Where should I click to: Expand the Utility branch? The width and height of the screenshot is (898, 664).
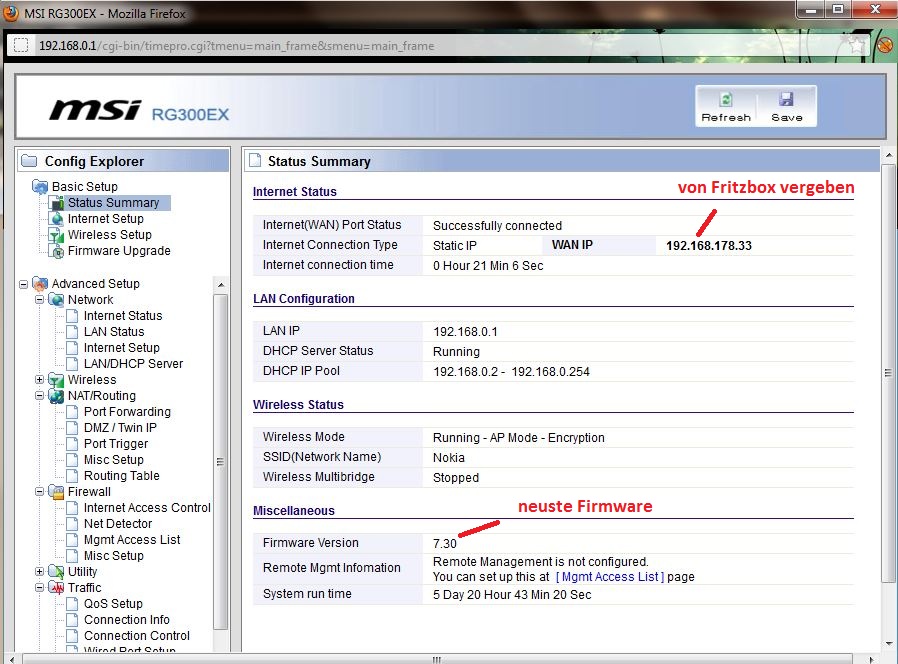coord(40,572)
